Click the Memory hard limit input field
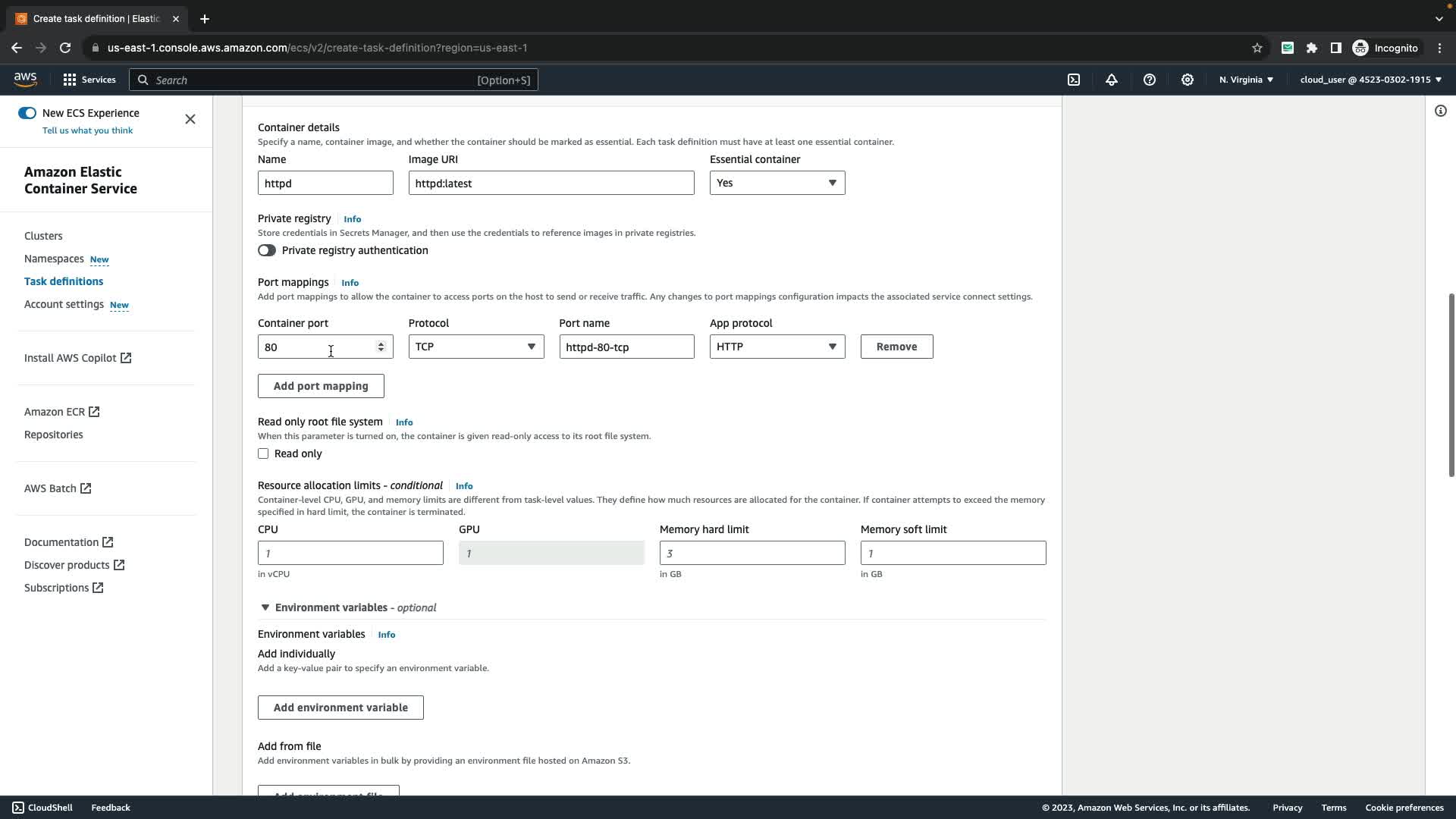Viewport: 1456px width, 819px height. point(752,553)
